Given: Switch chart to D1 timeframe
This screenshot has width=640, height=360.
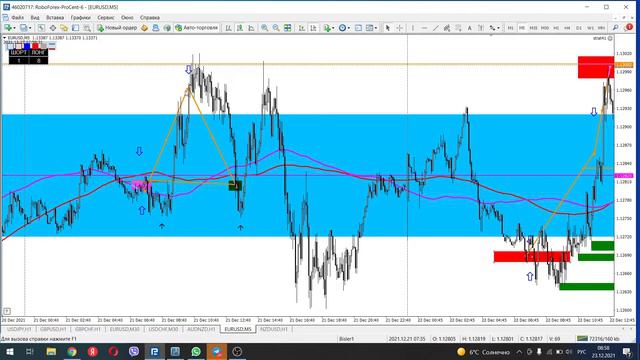Looking at the screenshot, I should [579, 28].
